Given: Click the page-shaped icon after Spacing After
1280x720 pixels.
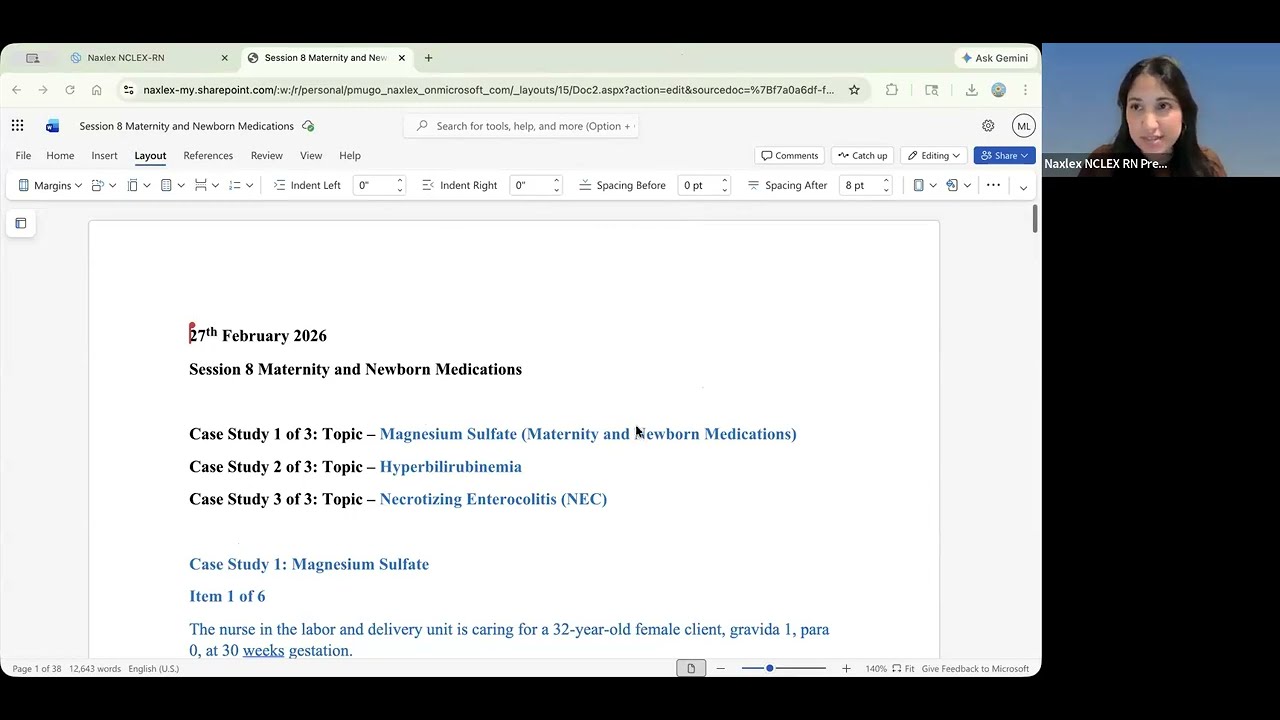Looking at the screenshot, I should click(x=918, y=185).
